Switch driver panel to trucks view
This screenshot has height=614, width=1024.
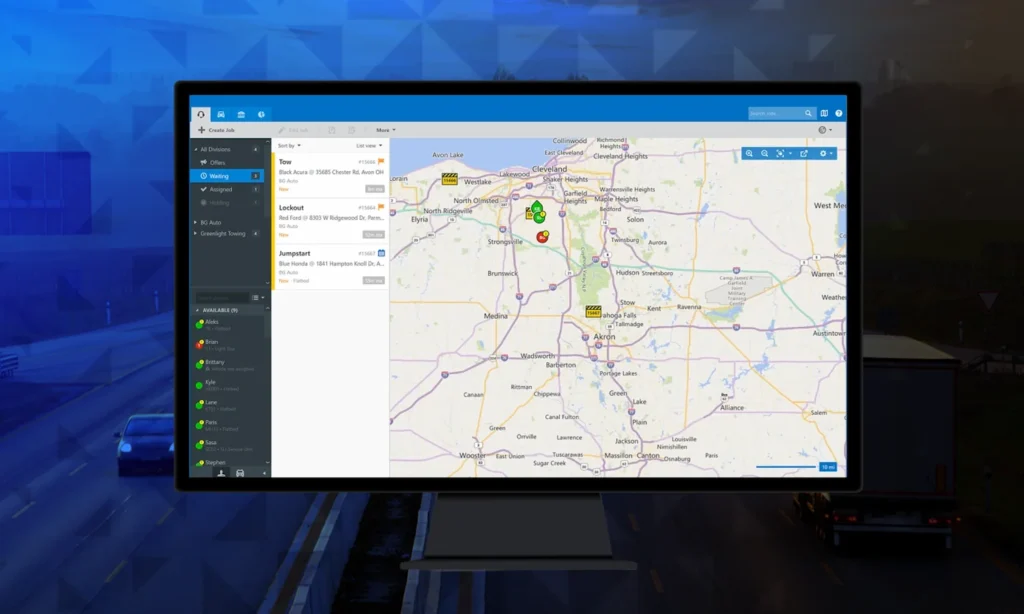coord(239,472)
